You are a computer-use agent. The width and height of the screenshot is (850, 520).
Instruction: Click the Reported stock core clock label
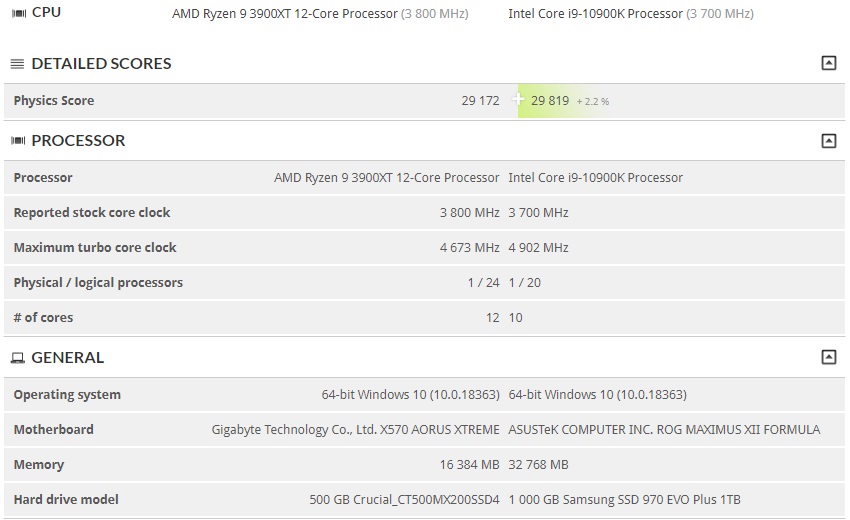point(92,213)
